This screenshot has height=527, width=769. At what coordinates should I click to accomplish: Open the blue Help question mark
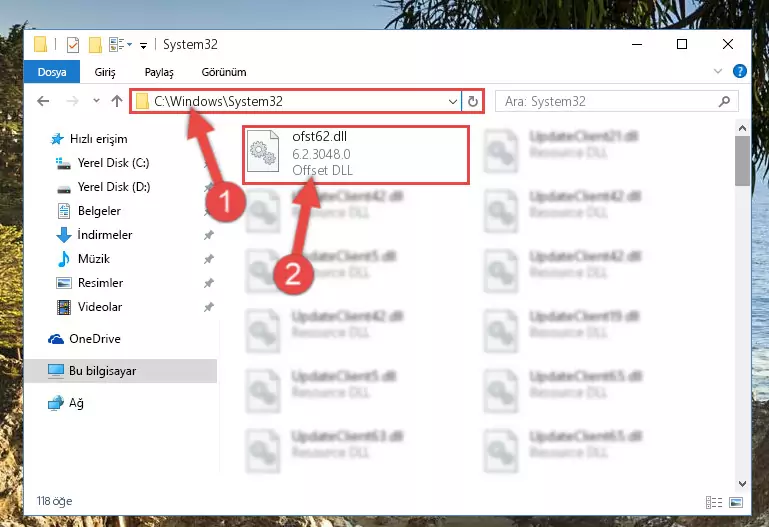740,72
